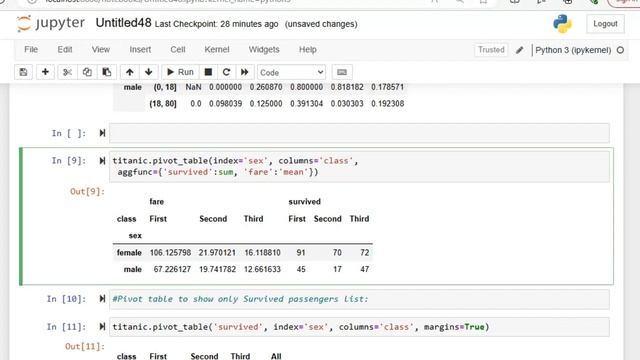The width and height of the screenshot is (640, 360).
Task: Open the Insert menu
Action: click(140, 49)
